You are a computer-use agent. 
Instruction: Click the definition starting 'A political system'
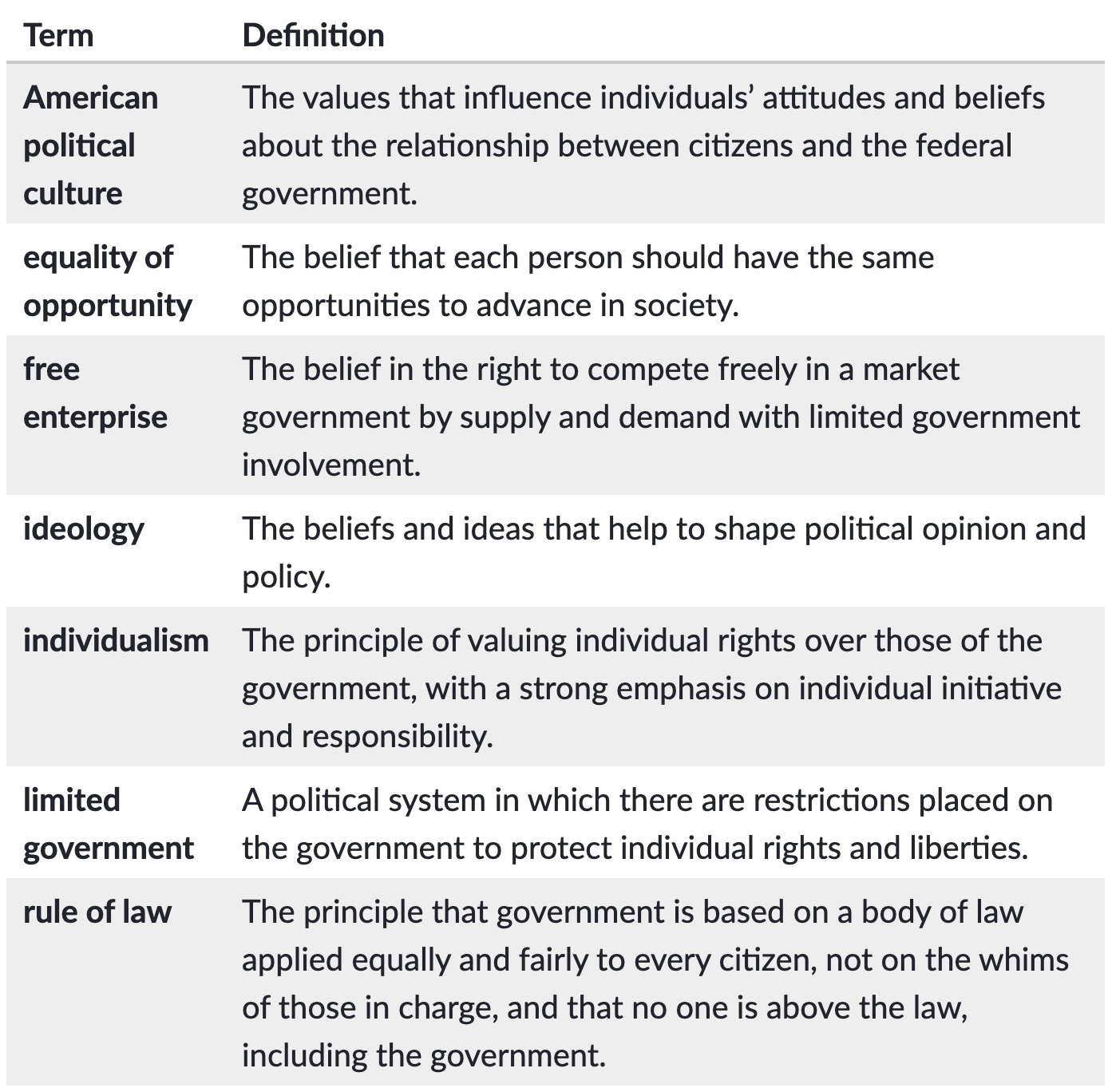click(x=647, y=824)
